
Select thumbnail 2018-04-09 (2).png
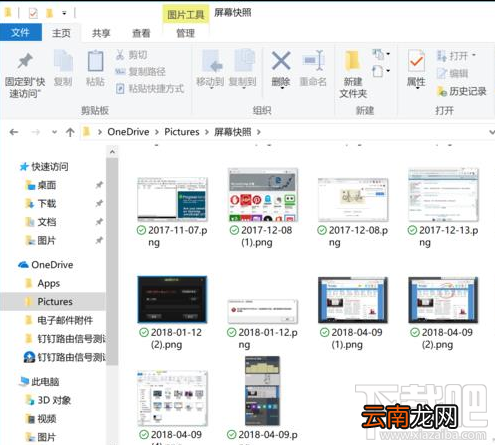coord(443,300)
